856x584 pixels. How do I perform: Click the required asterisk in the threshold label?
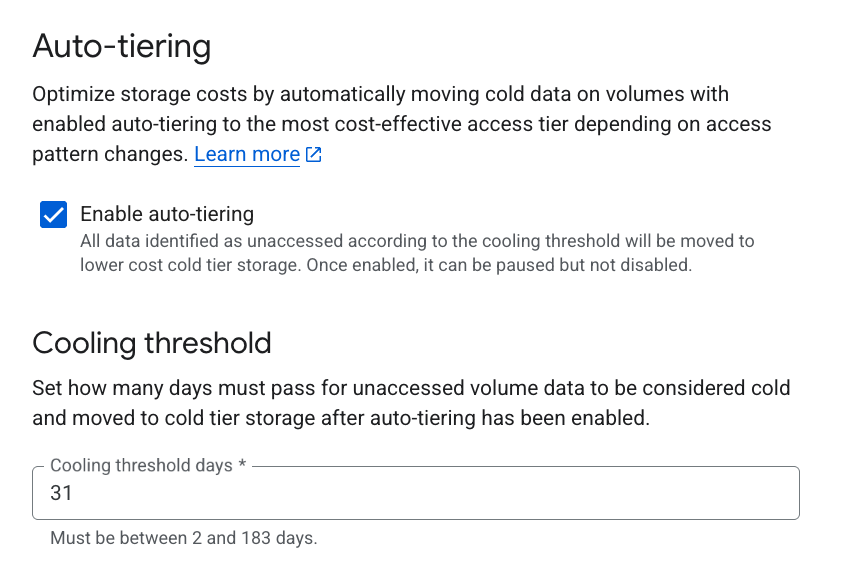point(242,464)
